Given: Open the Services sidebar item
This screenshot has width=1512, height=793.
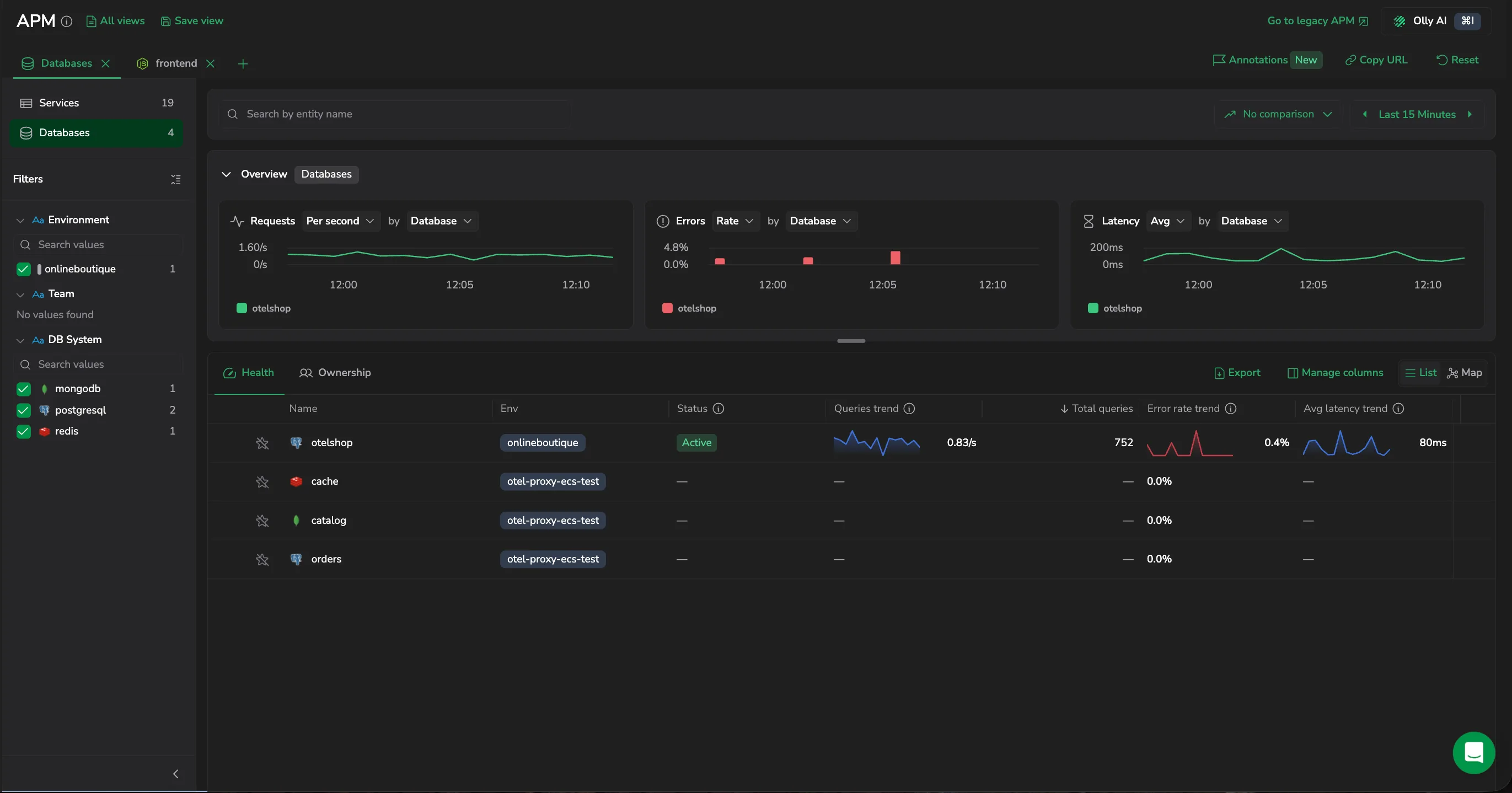Looking at the screenshot, I should tap(97, 103).
